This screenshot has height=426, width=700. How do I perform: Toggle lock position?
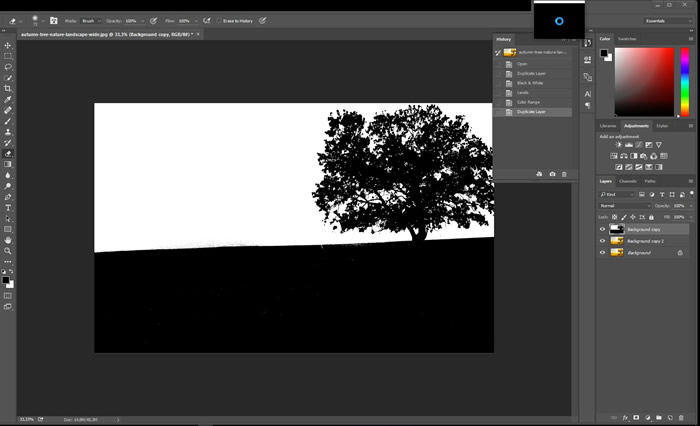pyautogui.click(x=633, y=217)
